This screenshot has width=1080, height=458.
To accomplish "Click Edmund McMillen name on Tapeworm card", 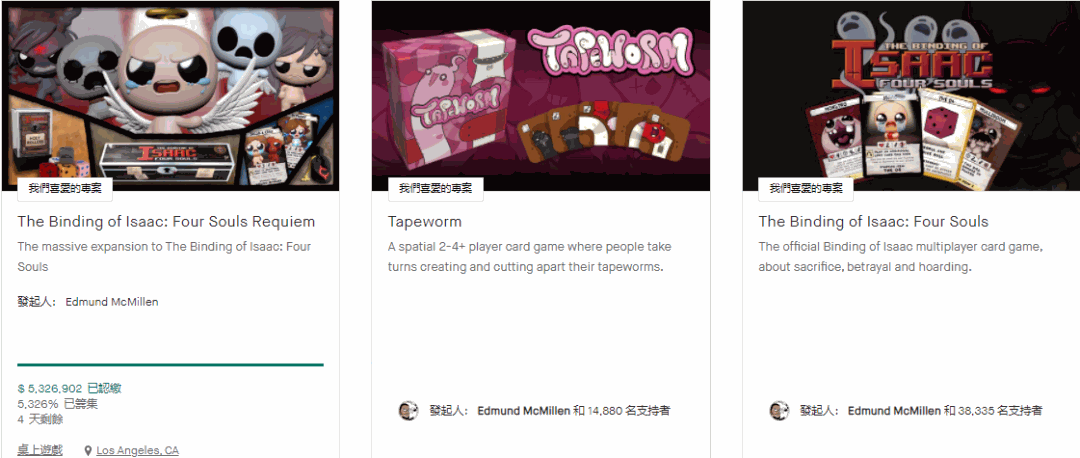I will tap(523, 410).
